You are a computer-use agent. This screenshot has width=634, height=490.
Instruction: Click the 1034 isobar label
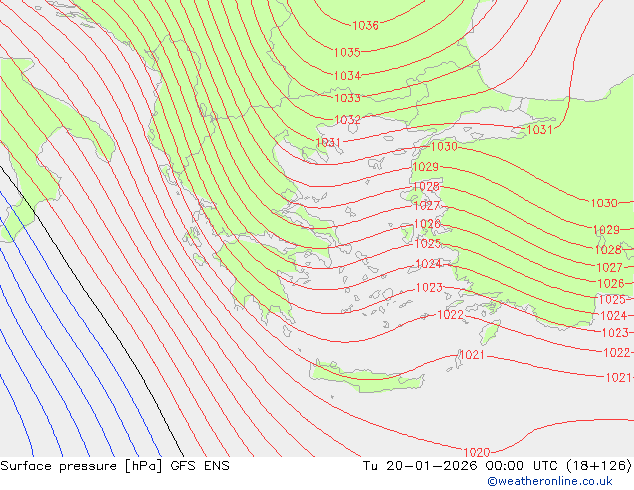347,76
